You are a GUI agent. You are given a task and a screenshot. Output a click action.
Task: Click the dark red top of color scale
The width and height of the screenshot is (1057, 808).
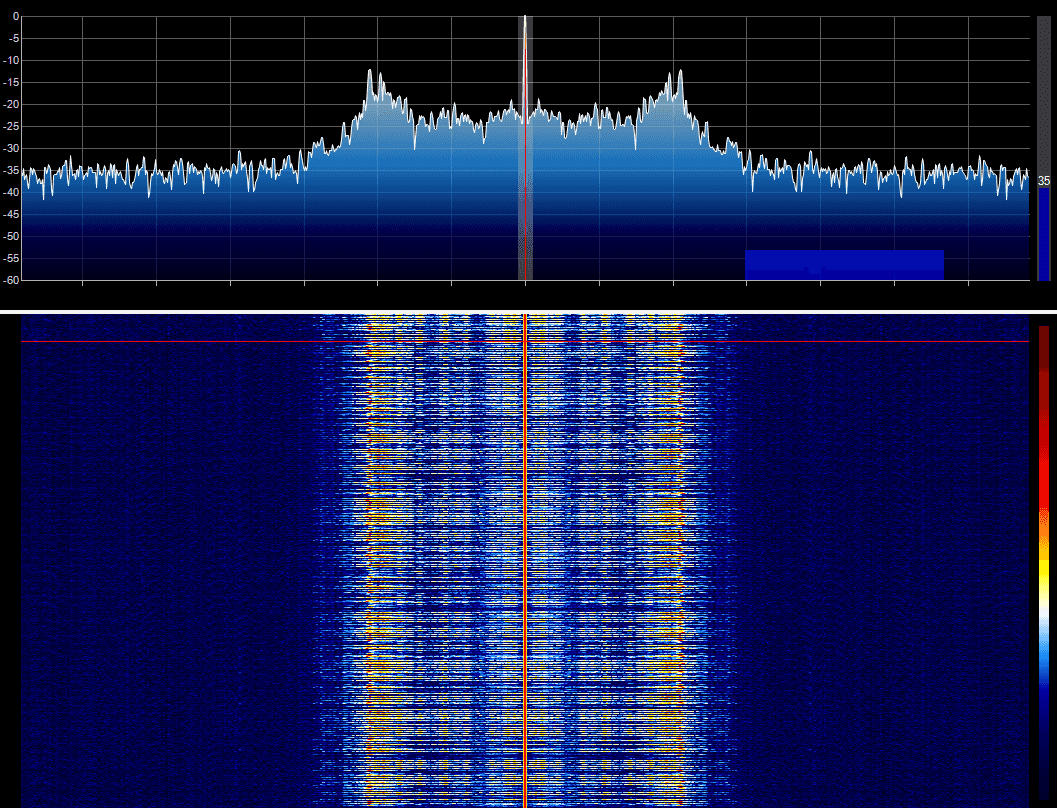1044,340
